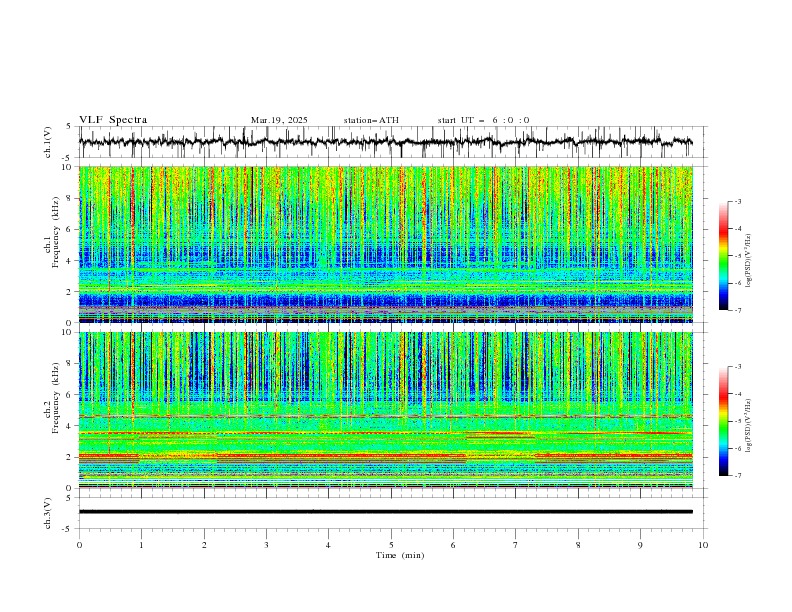
Task: Click time axis tick label "3"
Action: click(x=267, y=545)
